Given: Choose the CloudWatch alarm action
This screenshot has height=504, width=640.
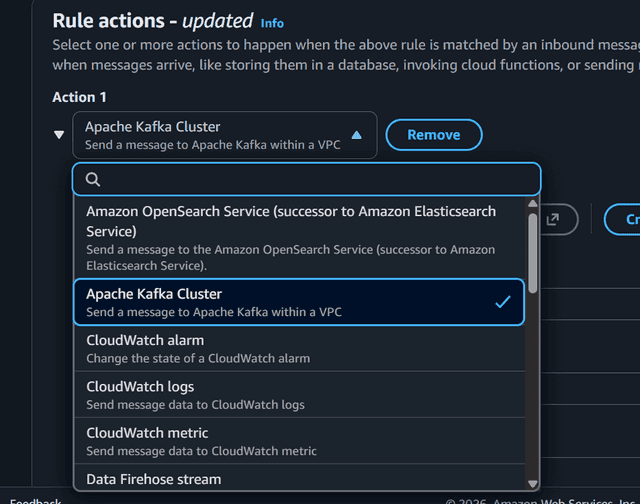Looking at the screenshot, I should (299, 349).
